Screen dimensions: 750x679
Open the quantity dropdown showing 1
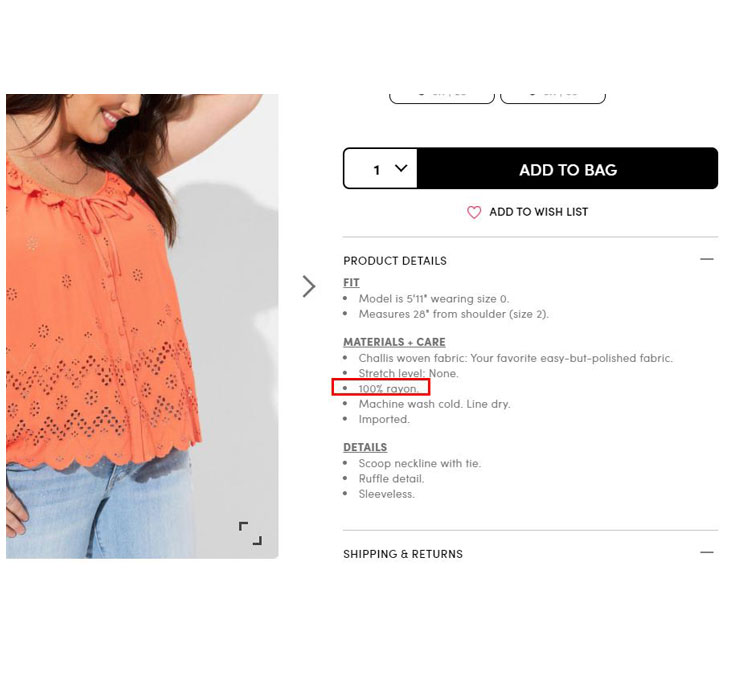(381, 168)
